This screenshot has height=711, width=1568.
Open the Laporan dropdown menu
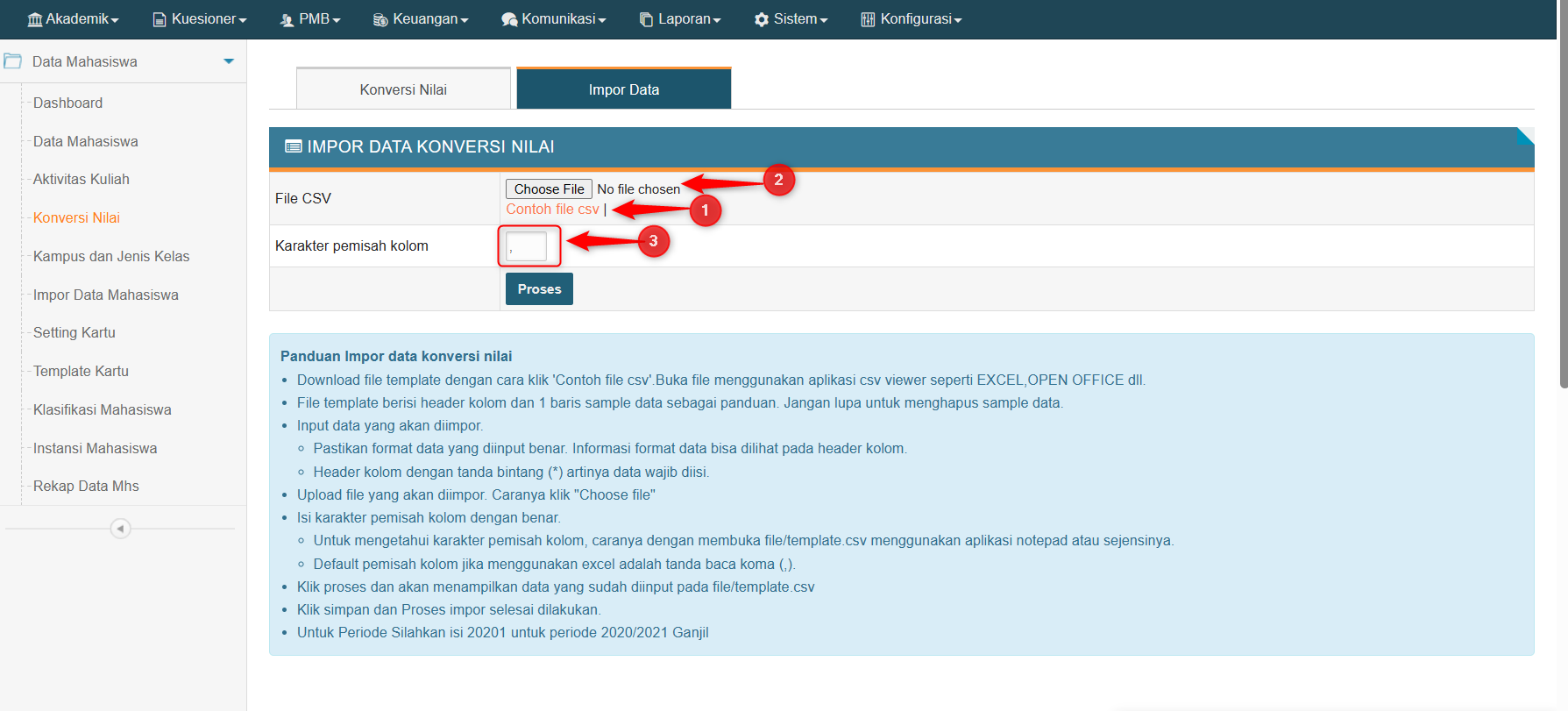coord(680,19)
